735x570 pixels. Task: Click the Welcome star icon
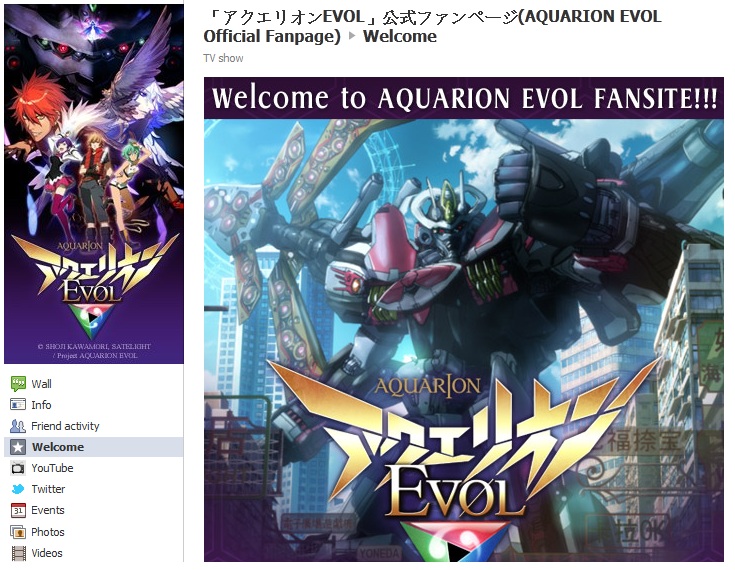click(x=18, y=447)
